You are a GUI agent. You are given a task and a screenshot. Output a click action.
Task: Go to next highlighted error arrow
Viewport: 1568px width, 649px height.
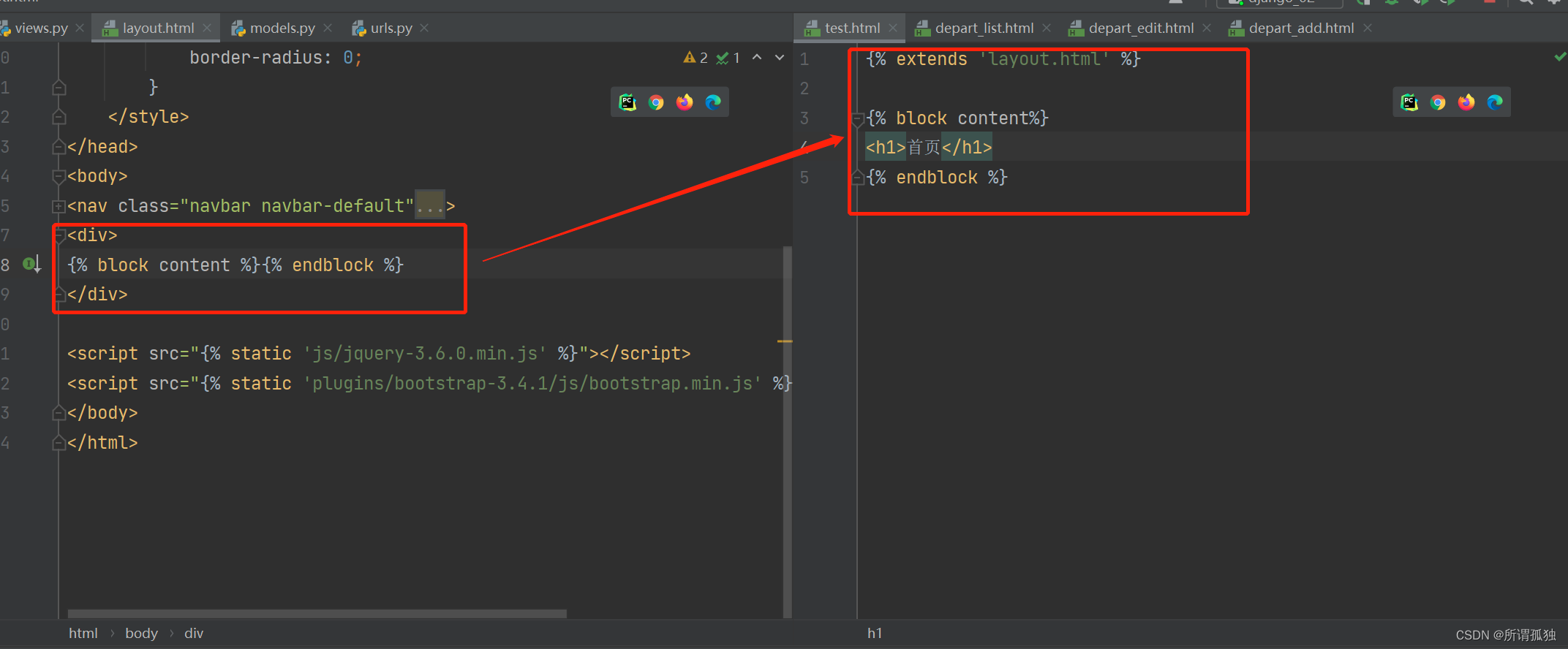pyautogui.click(x=780, y=57)
